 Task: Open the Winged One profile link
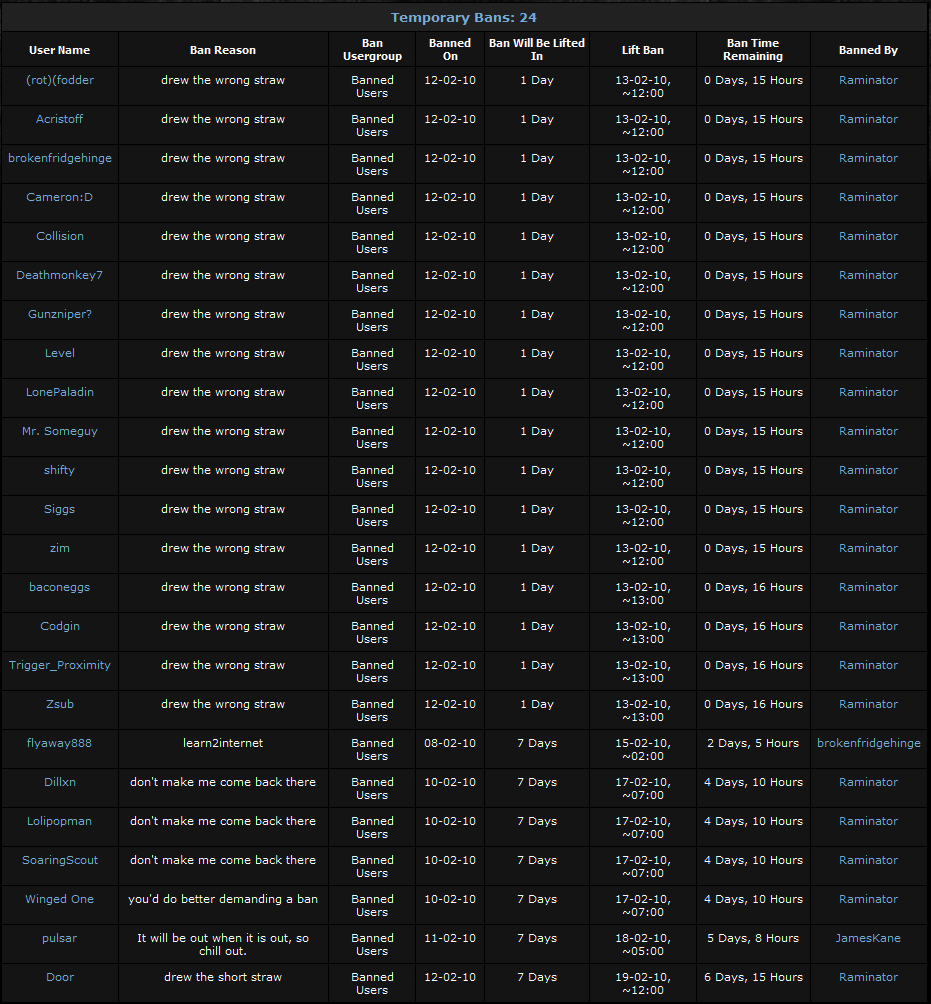(60, 899)
